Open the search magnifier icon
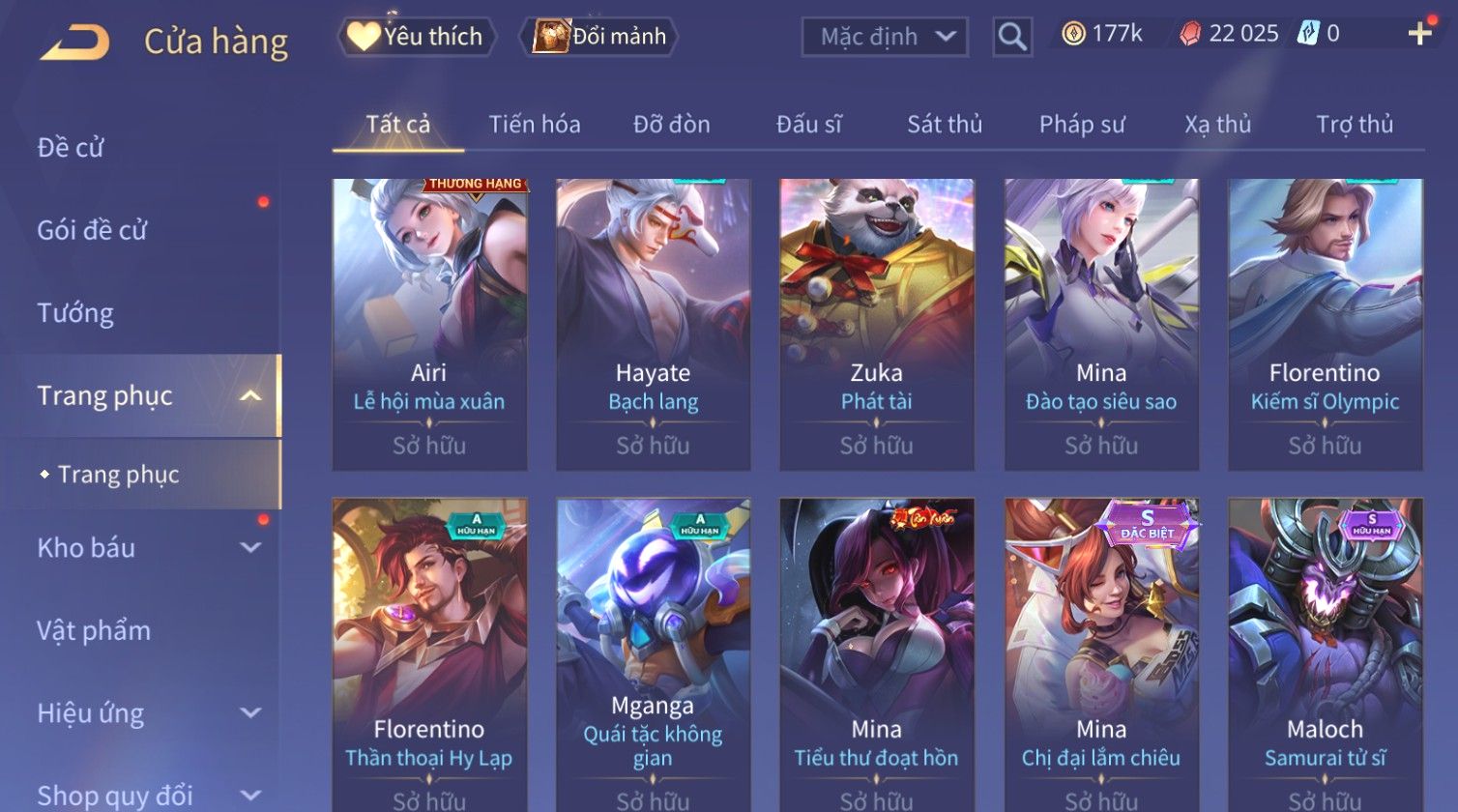 click(x=1012, y=37)
